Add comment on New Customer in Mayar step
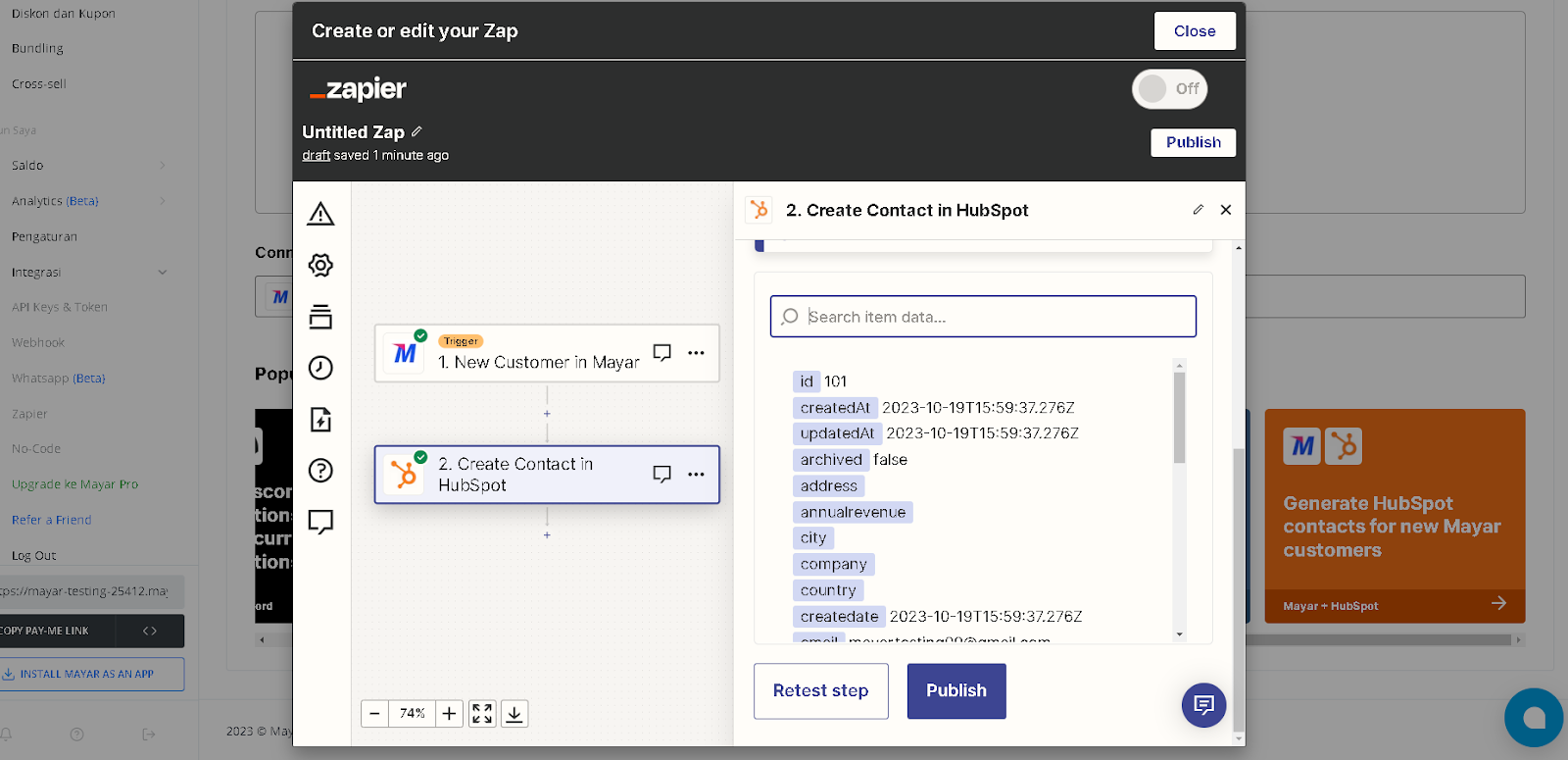1568x760 pixels. (662, 352)
